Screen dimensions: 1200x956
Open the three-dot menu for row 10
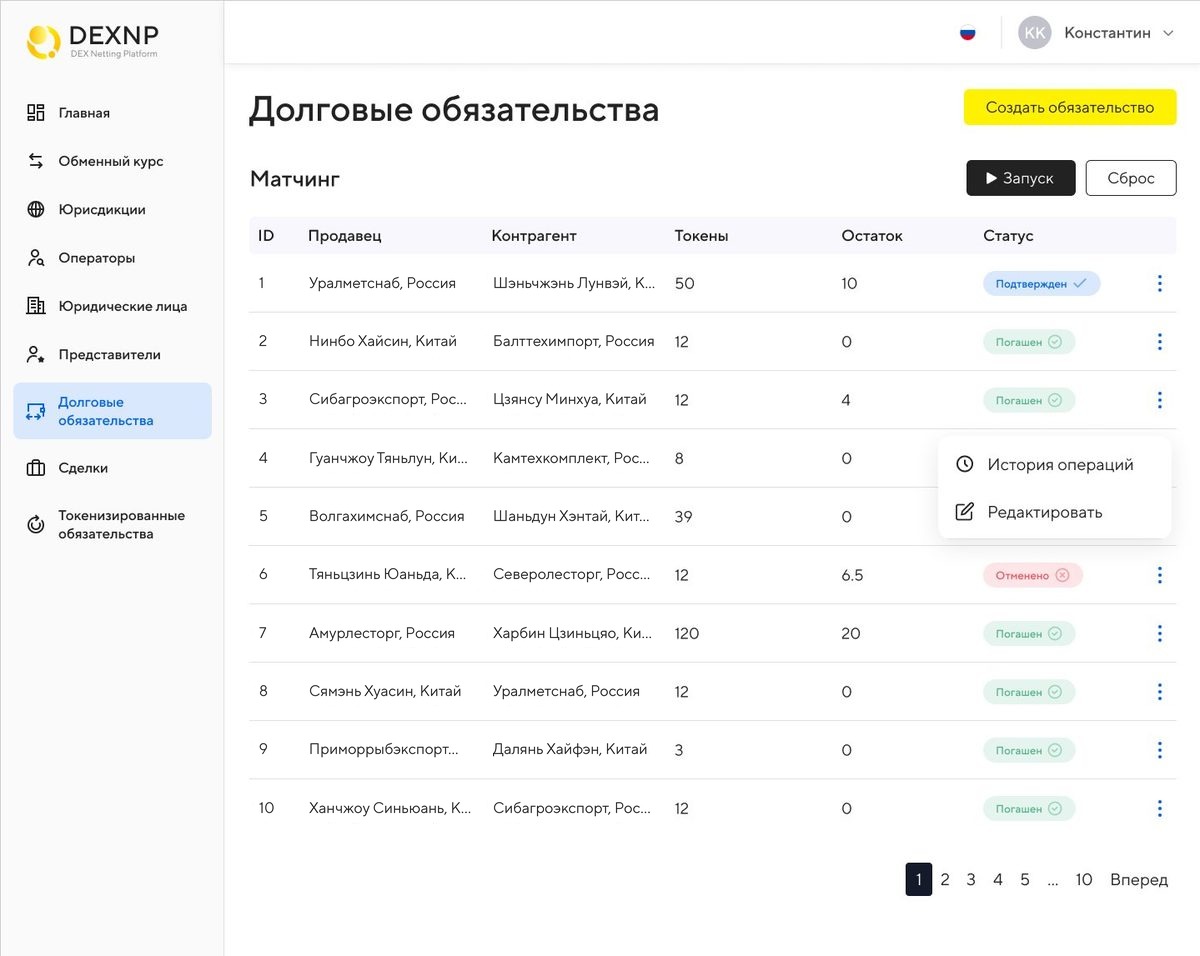coord(1159,808)
